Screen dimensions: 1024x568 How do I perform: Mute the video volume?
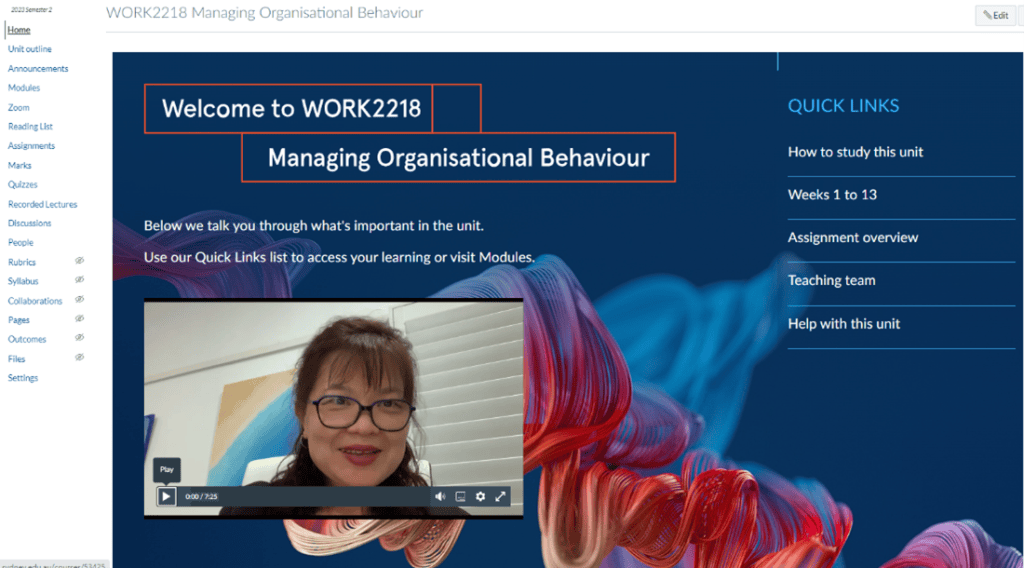click(x=440, y=496)
